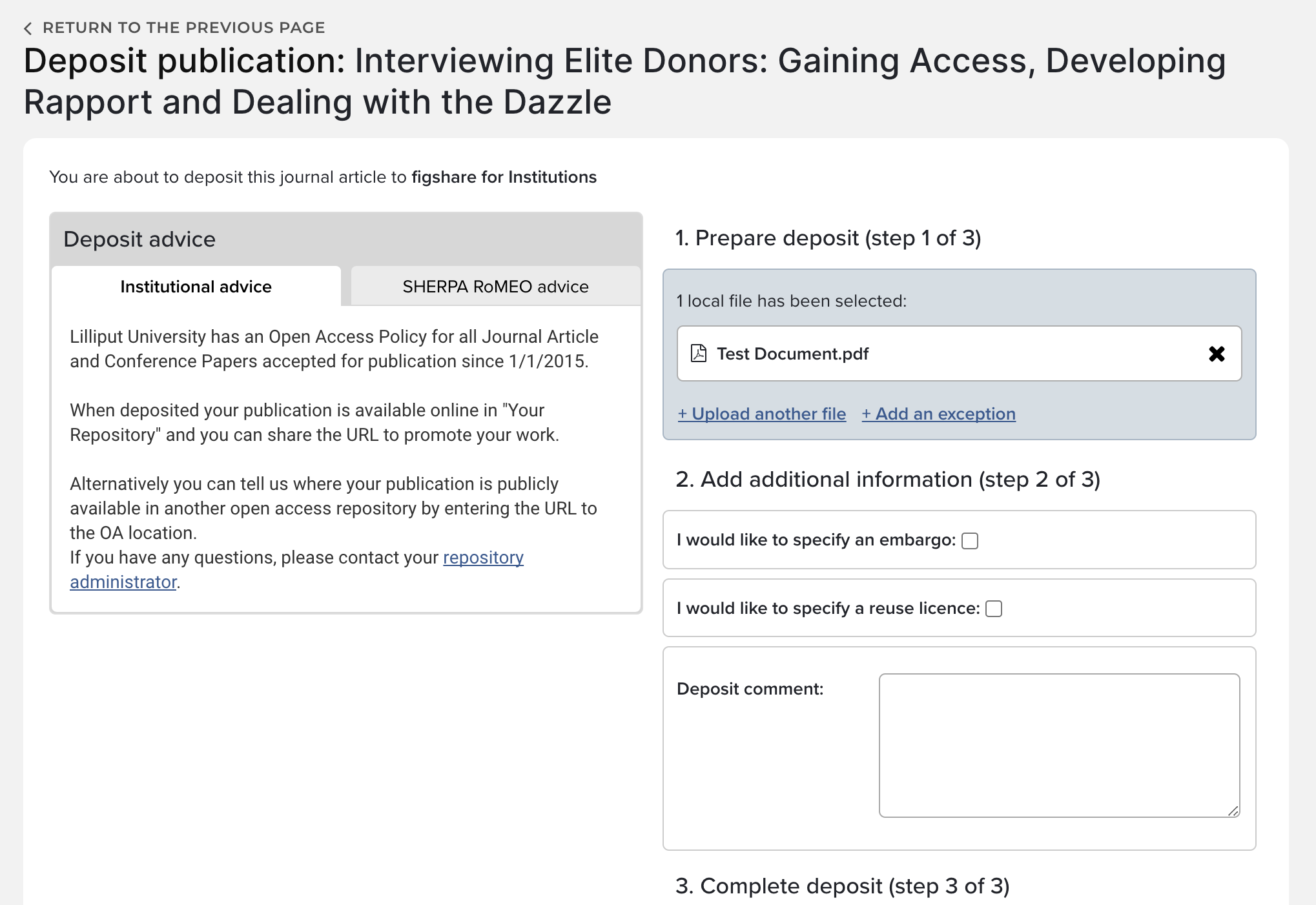The width and height of the screenshot is (1316, 905).
Task: Switch to the SHERPA RoMEO advice tab
Action: [495, 287]
